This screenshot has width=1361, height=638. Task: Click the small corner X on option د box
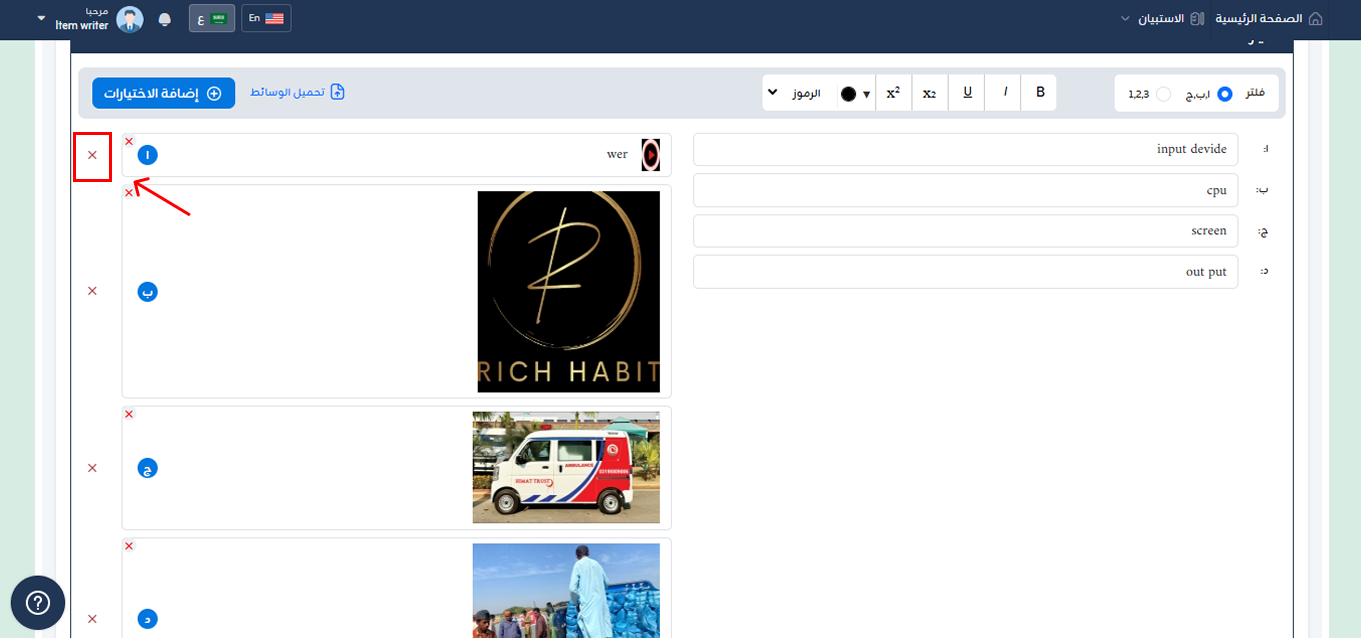click(x=129, y=546)
